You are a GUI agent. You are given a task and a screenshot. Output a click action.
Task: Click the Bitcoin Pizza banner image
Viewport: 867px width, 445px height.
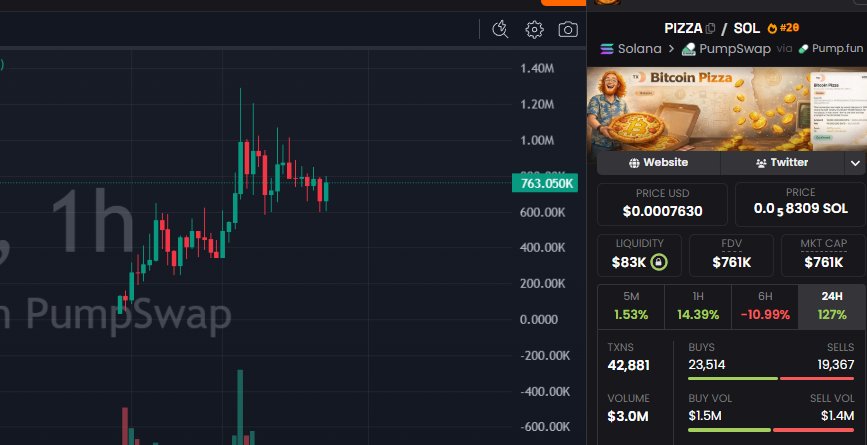(726, 107)
